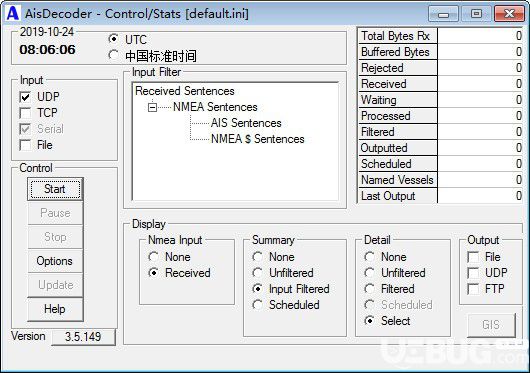The width and height of the screenshot is (530, 373).
Task: Choose Filtered in the Detail group
Action: (369, 289)
